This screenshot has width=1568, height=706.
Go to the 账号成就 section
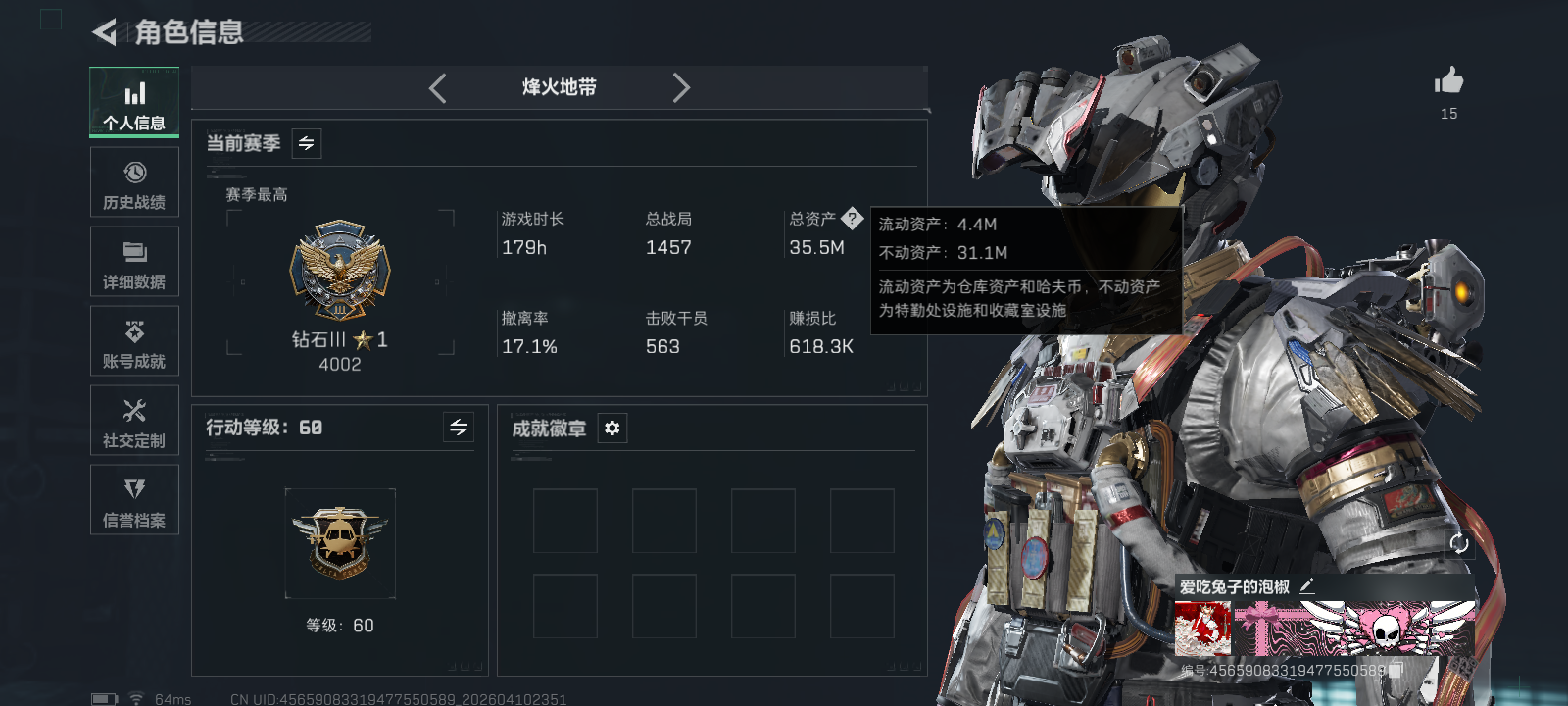pos(134,341)
